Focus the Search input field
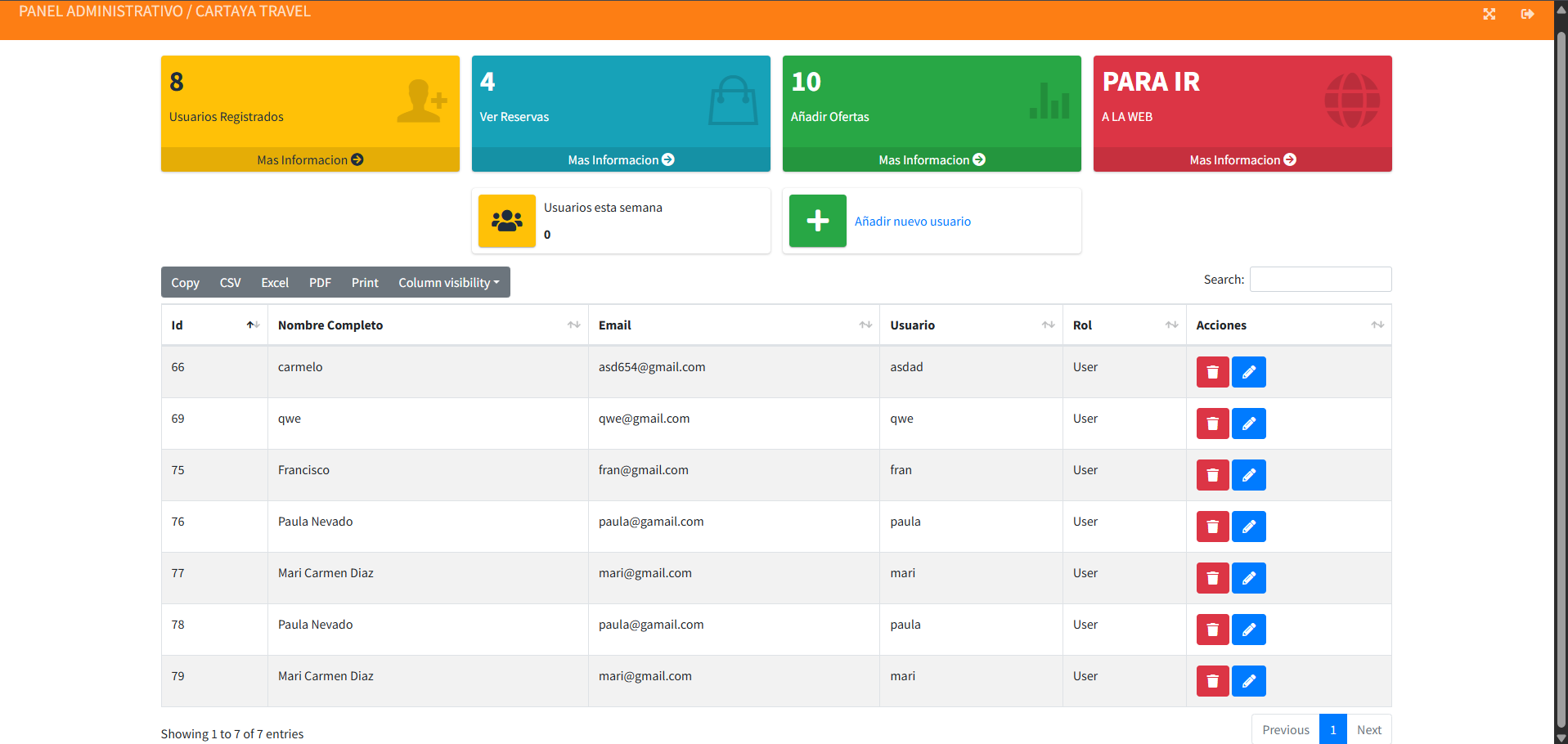The height and width of the screenshot is (744, 1568). coord(1320,280)
